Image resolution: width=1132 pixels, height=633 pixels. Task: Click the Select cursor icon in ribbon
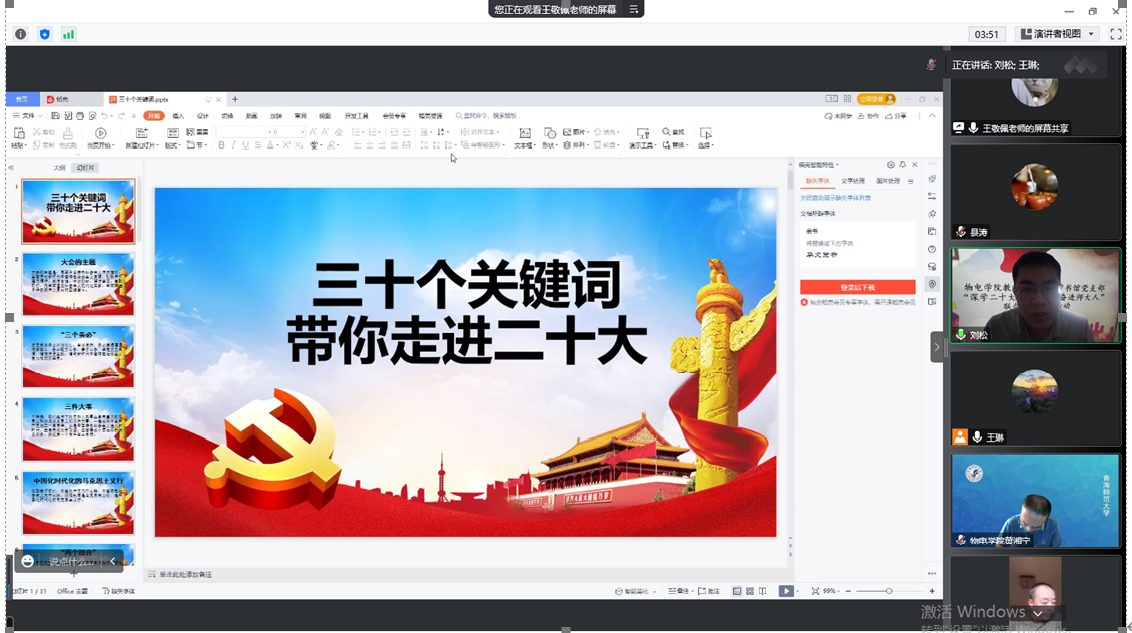click(705, 133)
